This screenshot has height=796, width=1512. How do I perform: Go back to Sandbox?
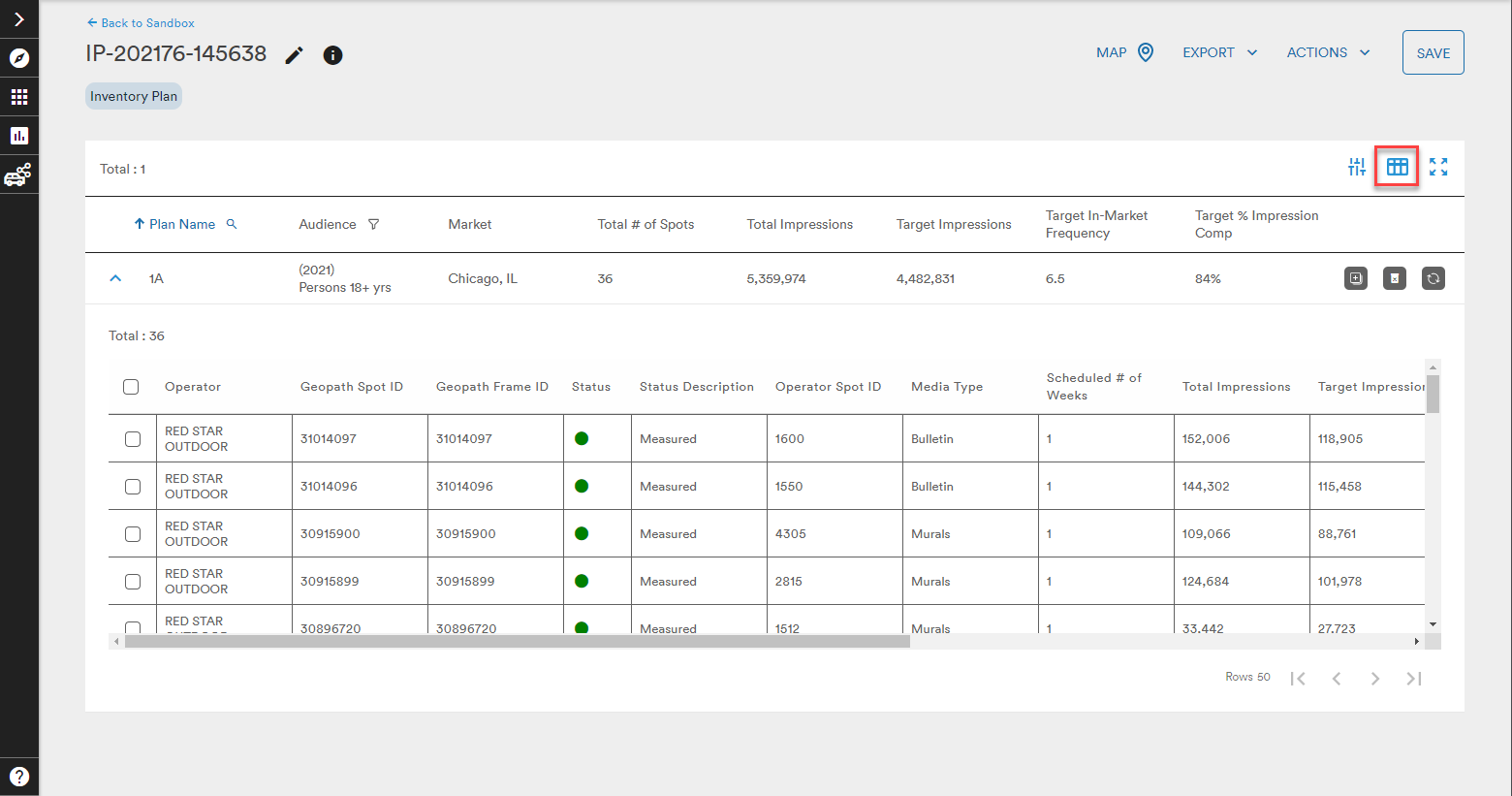140,22
